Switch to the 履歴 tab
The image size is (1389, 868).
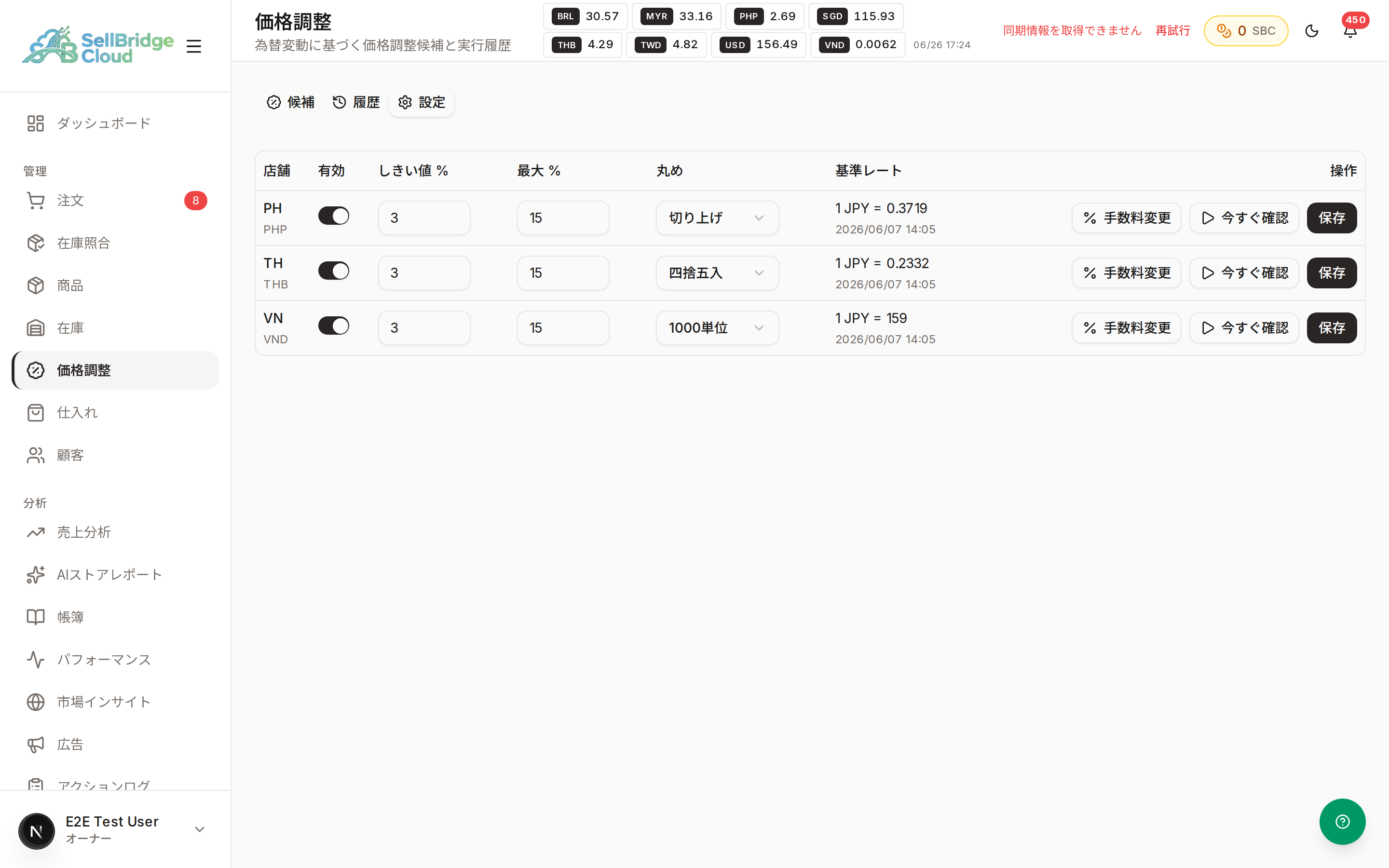(356, 102)
